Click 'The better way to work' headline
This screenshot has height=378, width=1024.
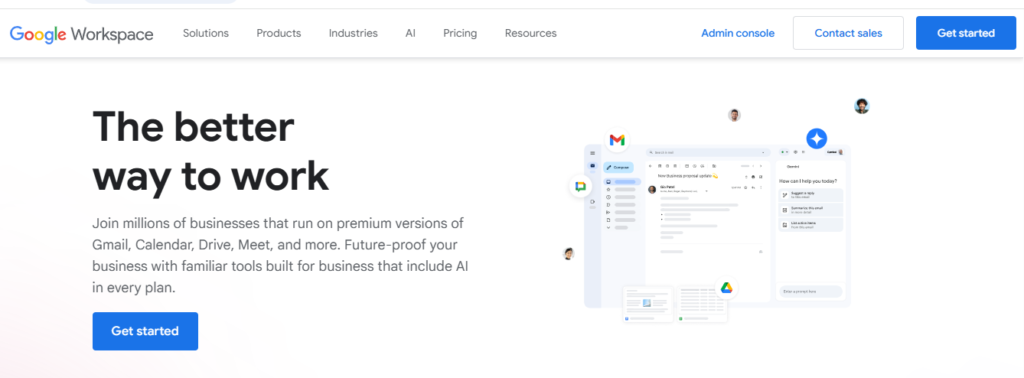[211, 151]
